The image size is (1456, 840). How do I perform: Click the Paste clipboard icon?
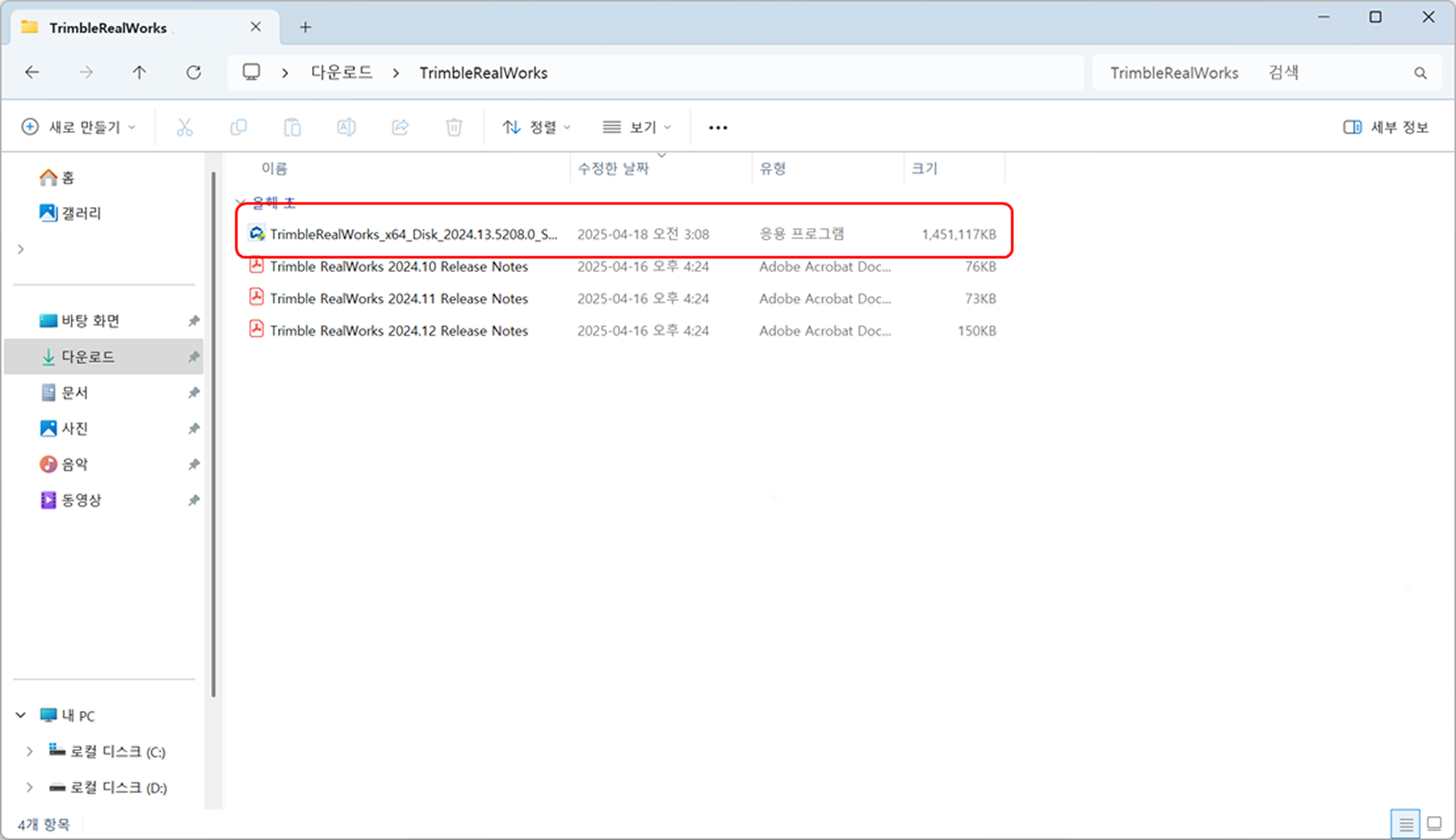[292, 127]
